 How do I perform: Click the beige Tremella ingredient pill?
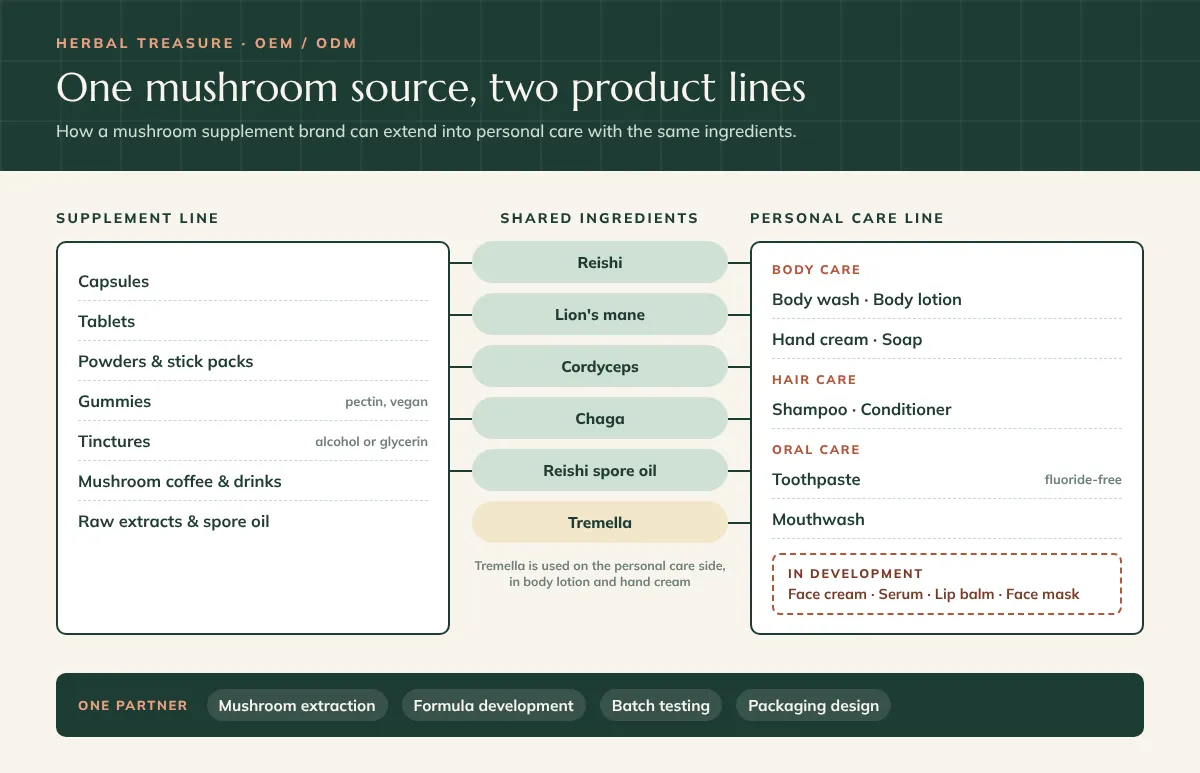pos(600,523)
